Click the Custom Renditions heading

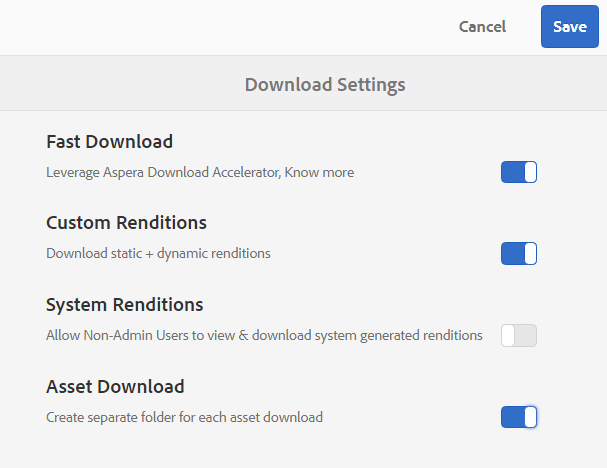(126, 223)
